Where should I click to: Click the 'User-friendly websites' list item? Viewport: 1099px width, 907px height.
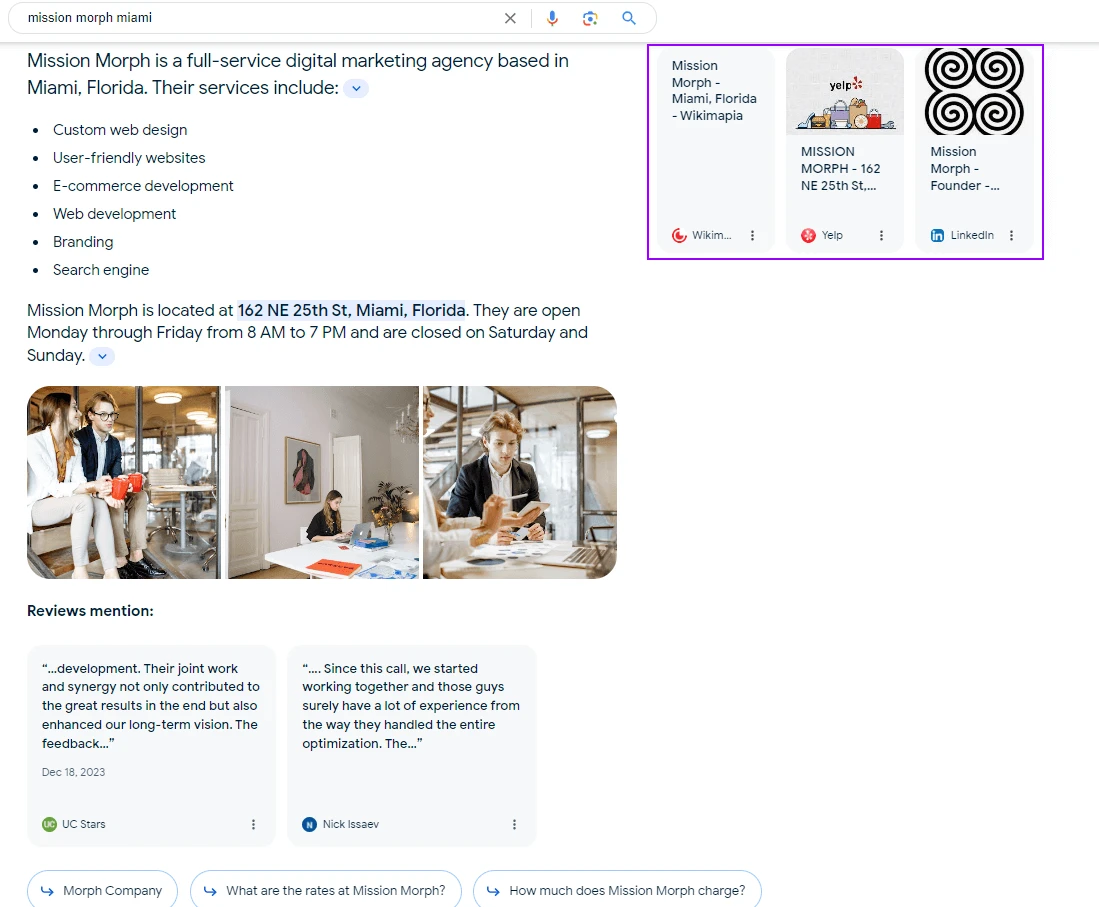[129, 158]
